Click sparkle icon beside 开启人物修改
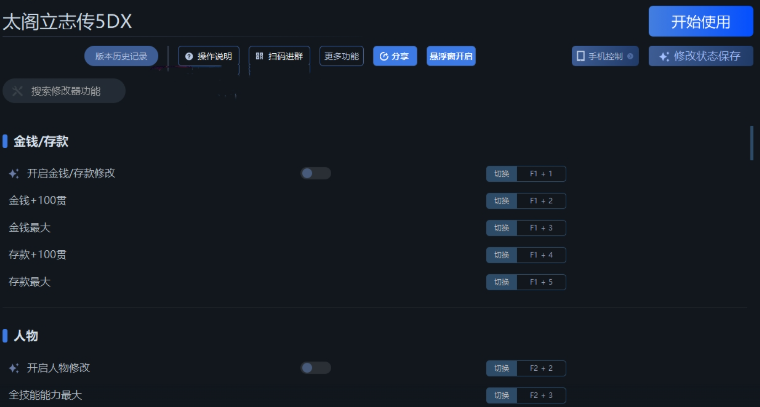 tap(14, 368)
